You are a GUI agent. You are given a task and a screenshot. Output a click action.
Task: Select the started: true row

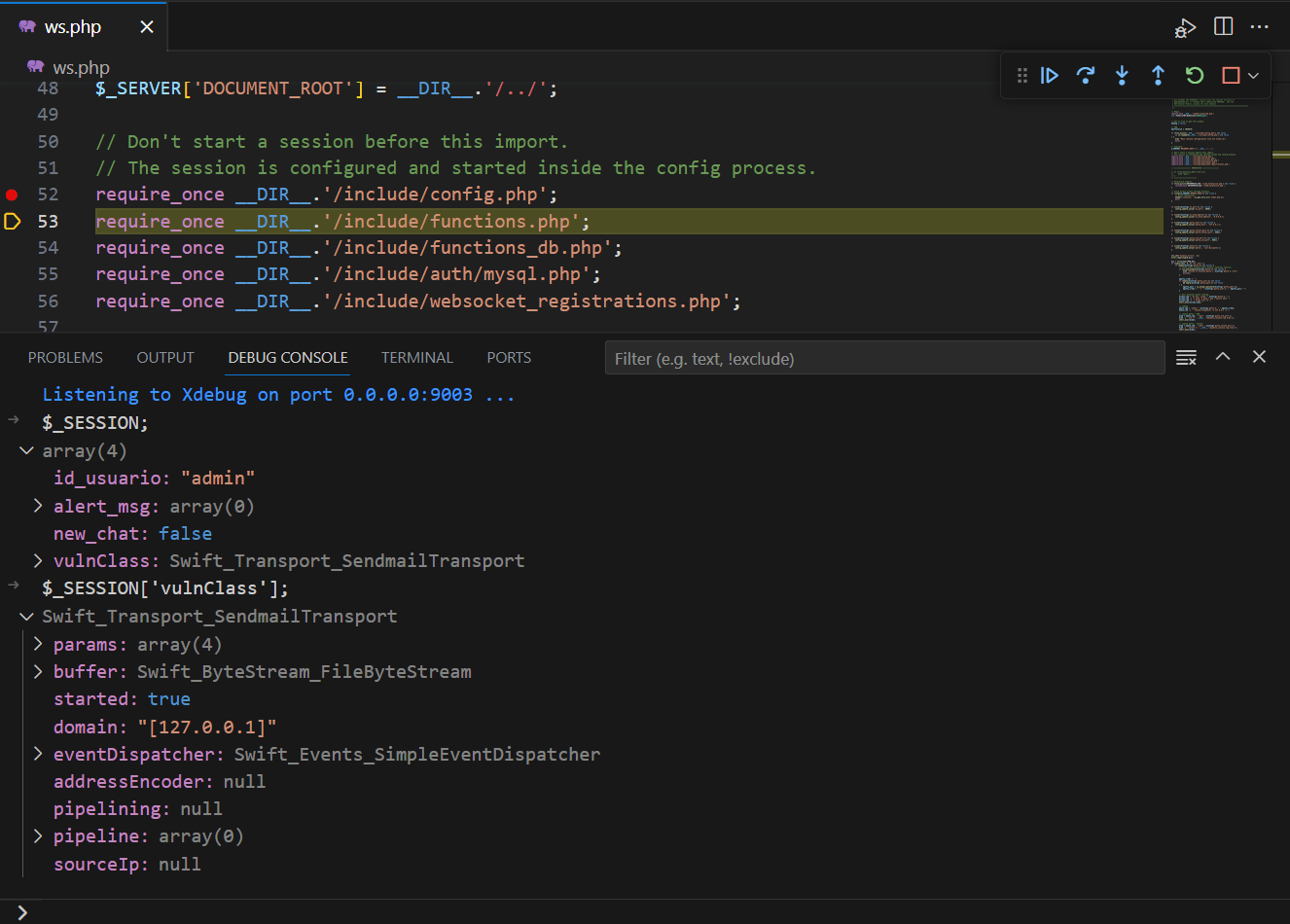point(122,699)
